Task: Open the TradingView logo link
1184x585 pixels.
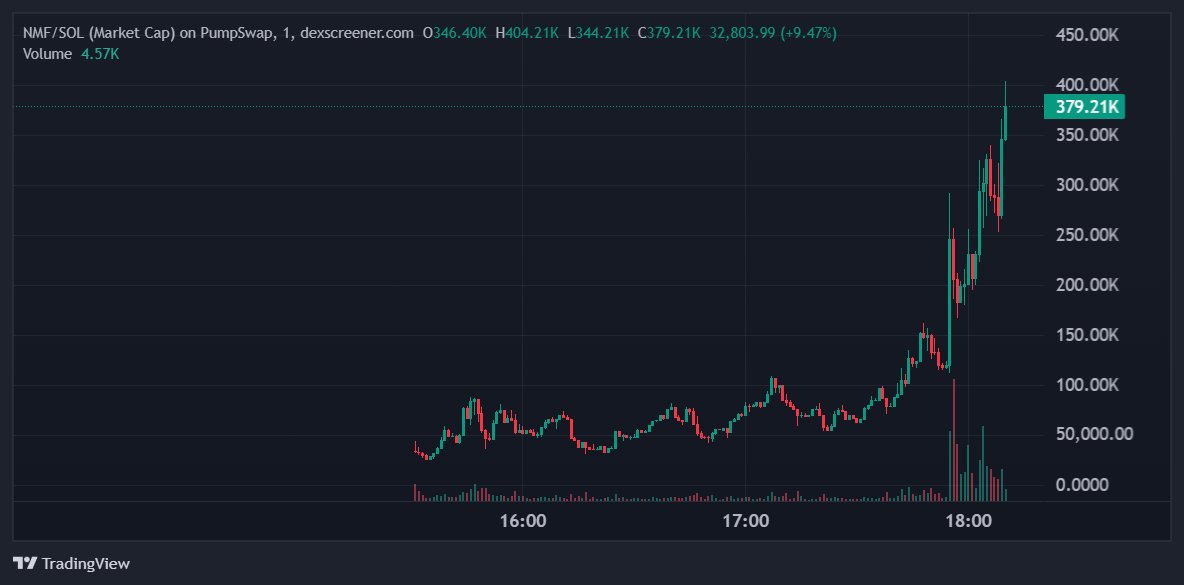Action: coord(72,563)
